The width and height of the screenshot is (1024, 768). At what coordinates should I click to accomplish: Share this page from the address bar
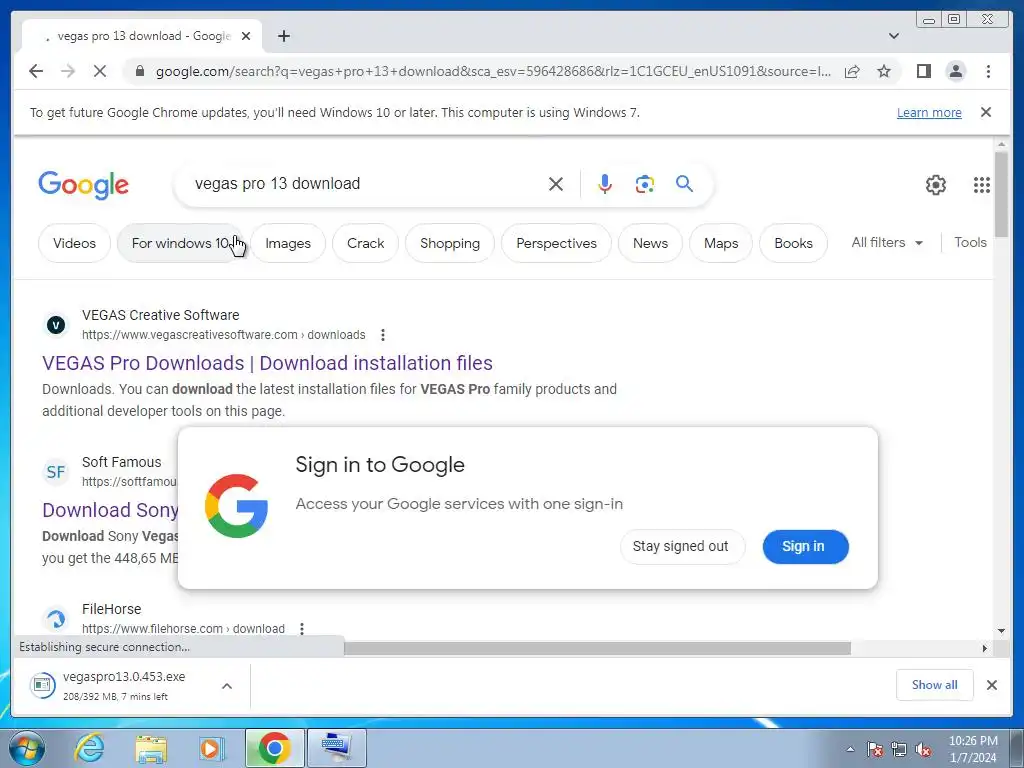(x=852, y=71)
